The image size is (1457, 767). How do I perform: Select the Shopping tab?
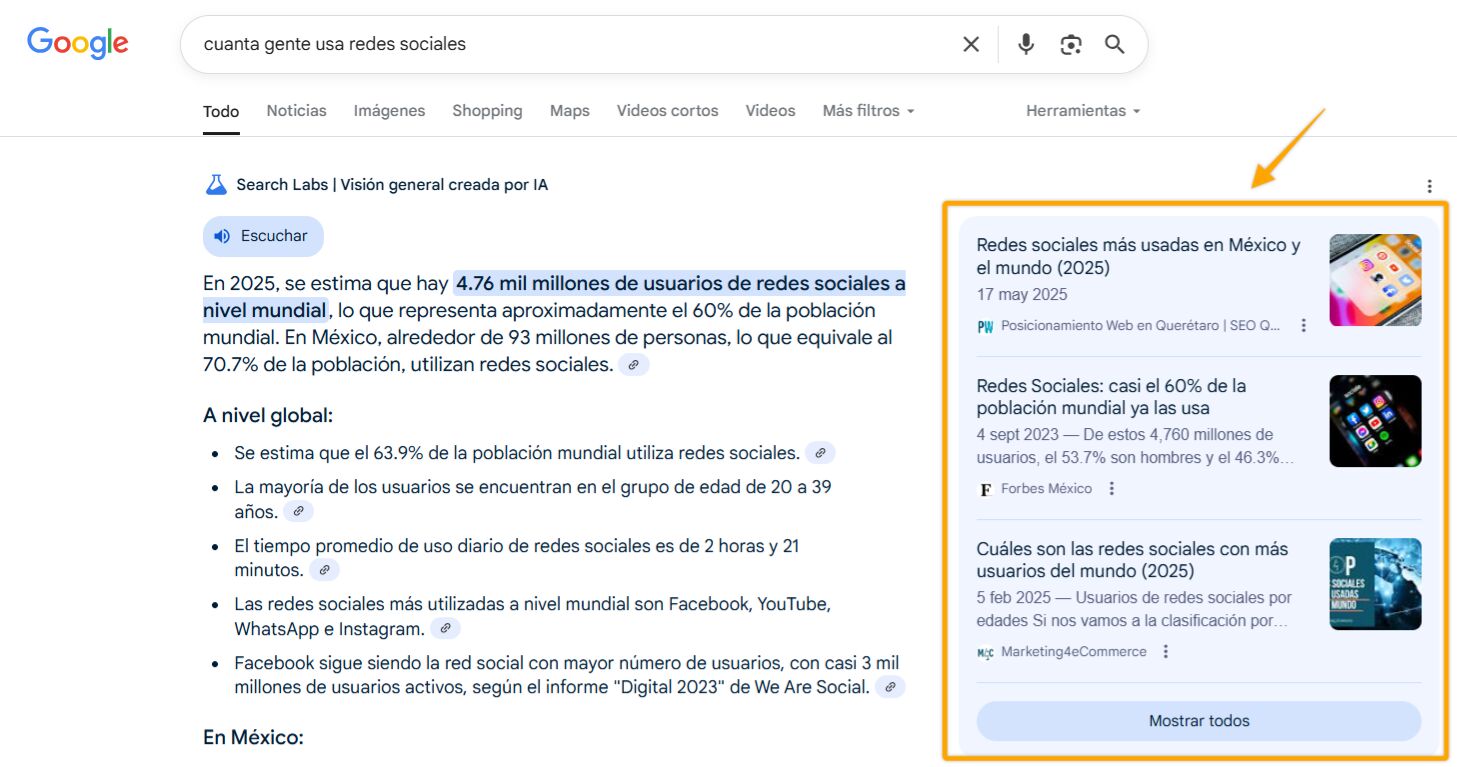point(487,110)
